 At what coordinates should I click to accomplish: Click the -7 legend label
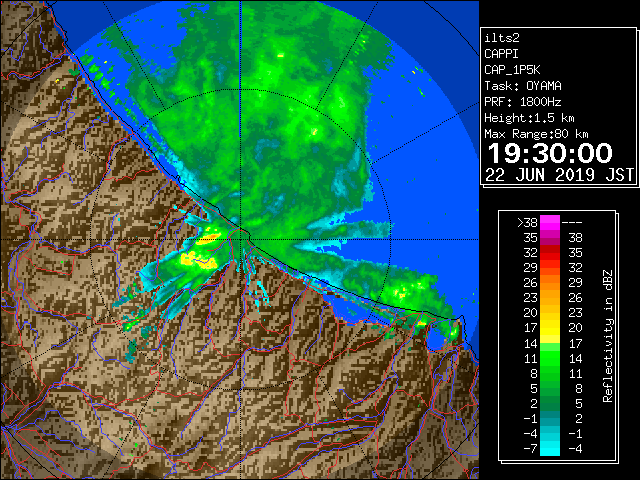(x=531, y=449)
